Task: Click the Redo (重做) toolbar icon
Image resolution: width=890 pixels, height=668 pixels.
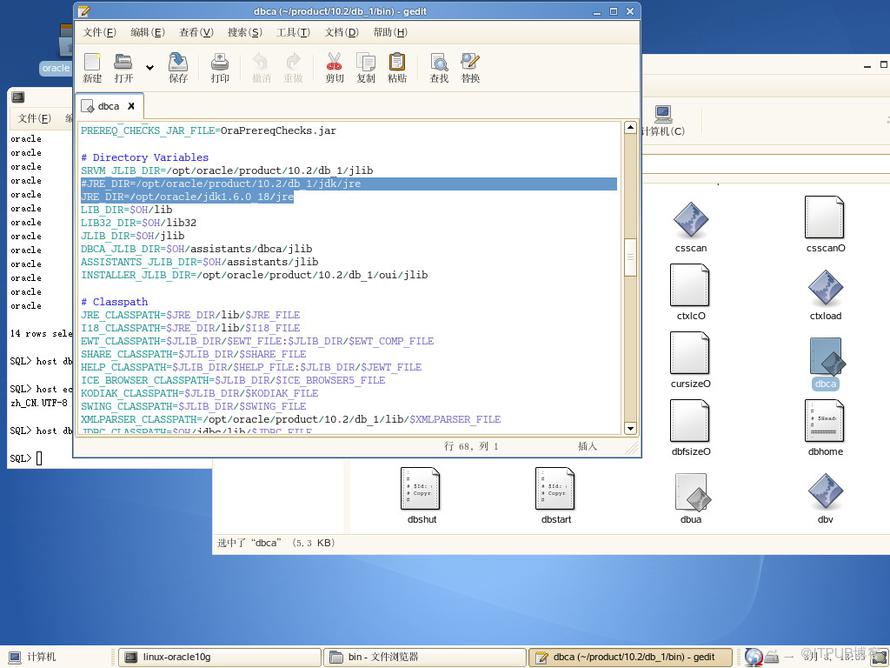Action: (293, 68)
